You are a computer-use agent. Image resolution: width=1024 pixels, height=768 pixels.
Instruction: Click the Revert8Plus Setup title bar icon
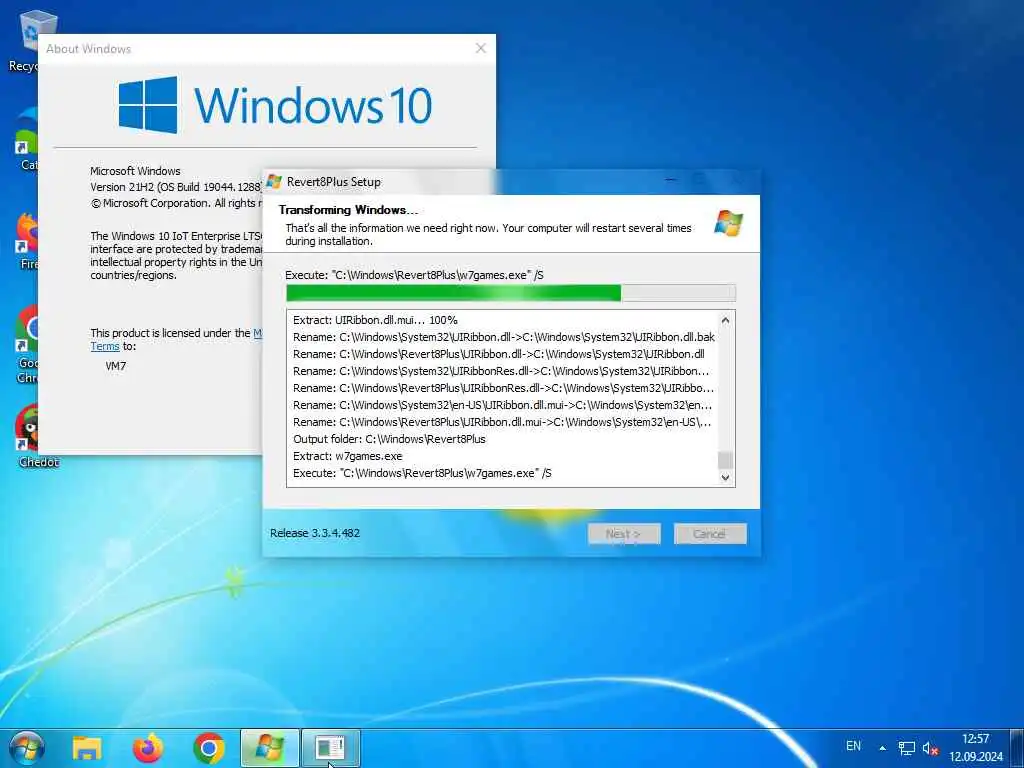point(274,182)
